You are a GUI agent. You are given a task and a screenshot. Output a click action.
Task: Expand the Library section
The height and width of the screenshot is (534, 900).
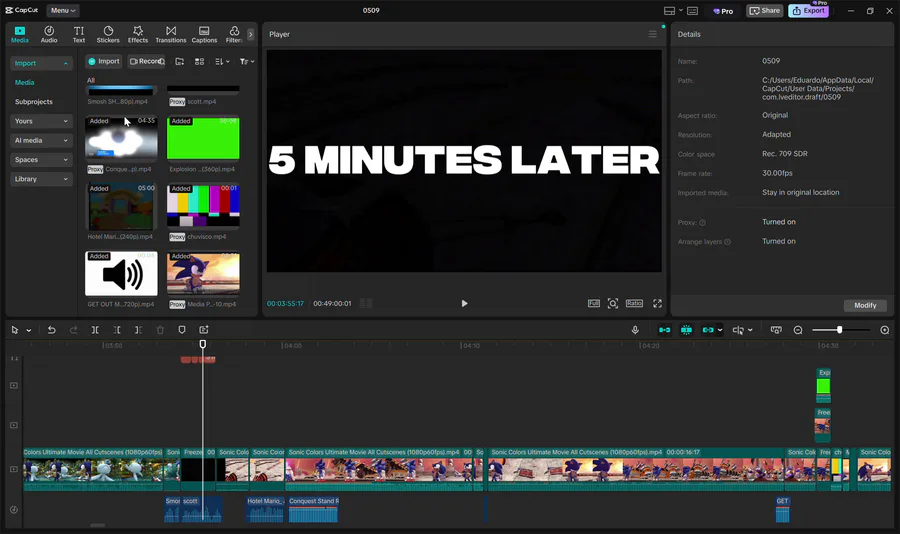[x=41, y=179]
